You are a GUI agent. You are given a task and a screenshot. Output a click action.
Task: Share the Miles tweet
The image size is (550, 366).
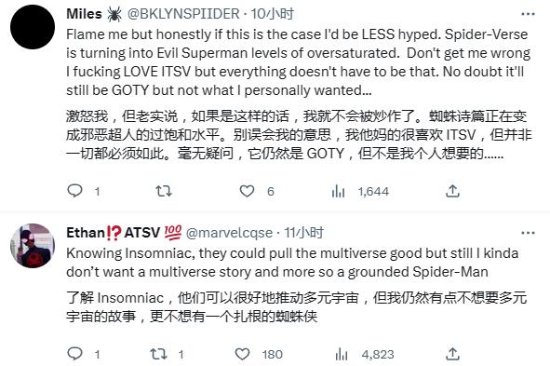[x=452, y=191]
